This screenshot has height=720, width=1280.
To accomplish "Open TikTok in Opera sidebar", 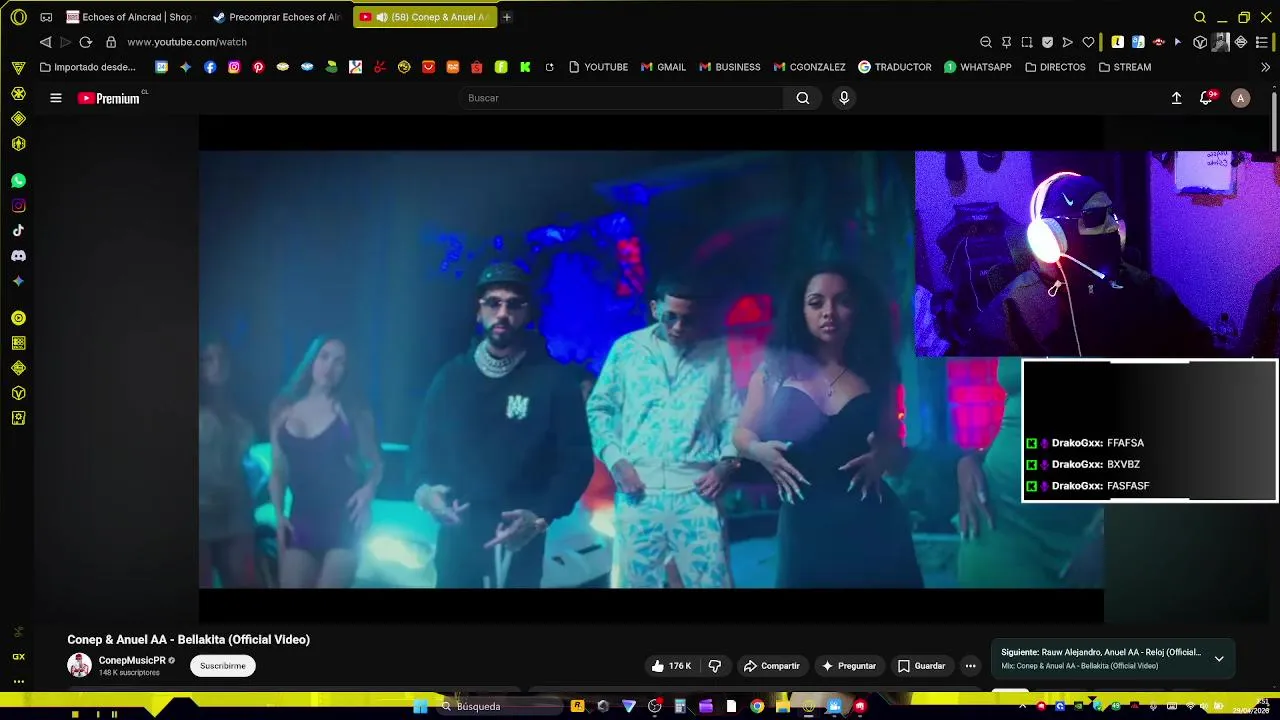I will click(18, 231).
